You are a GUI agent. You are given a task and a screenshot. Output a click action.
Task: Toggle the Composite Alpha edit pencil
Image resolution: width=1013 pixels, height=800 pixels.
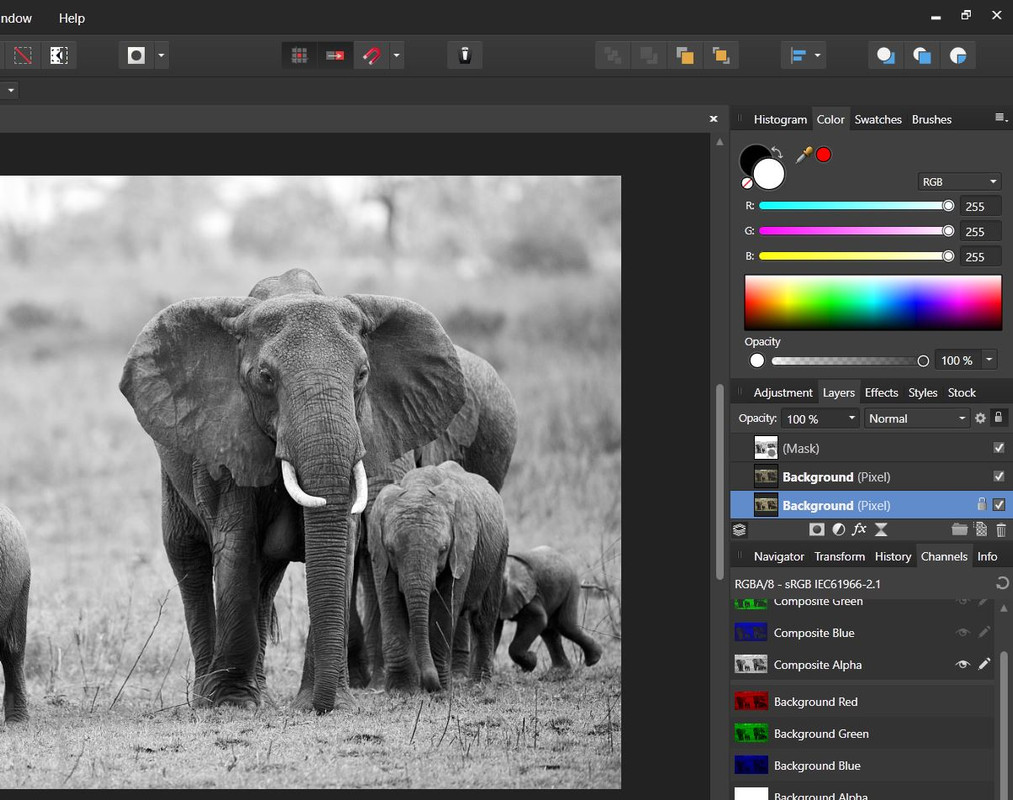point(984,664)
